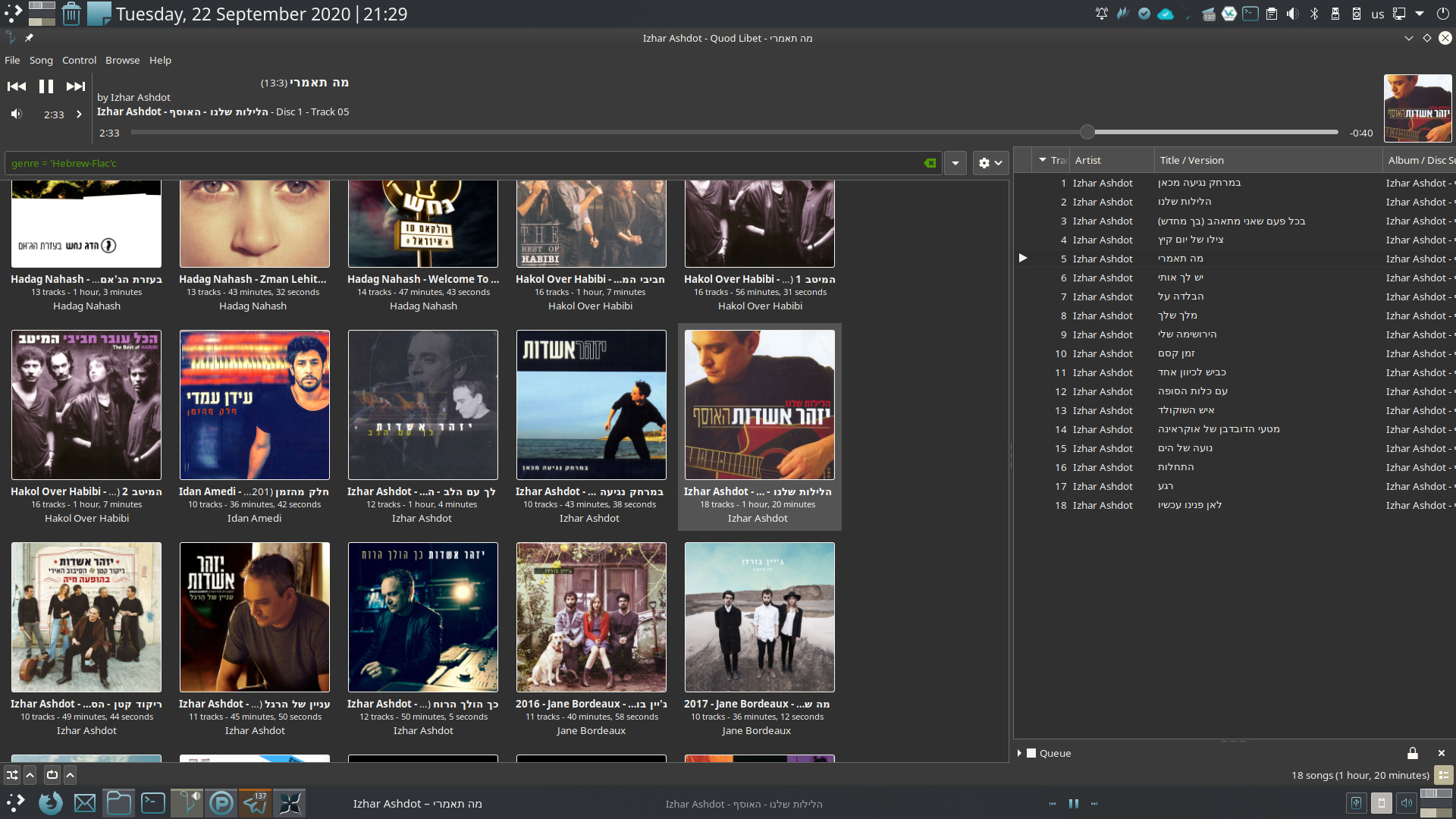Select track 1 by Izhar Ashdot
The width and height of the screenshot is (1456, 819).
(x=1235, y=183)
